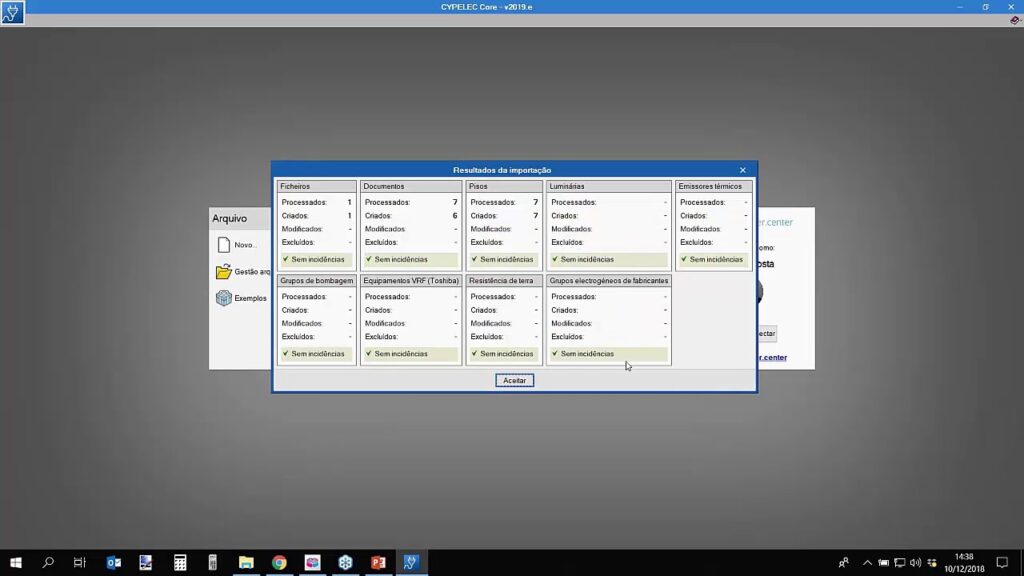Open Google Chrome from the taskbar
The image size is (1024, 576).
click(x=279, y=563)
